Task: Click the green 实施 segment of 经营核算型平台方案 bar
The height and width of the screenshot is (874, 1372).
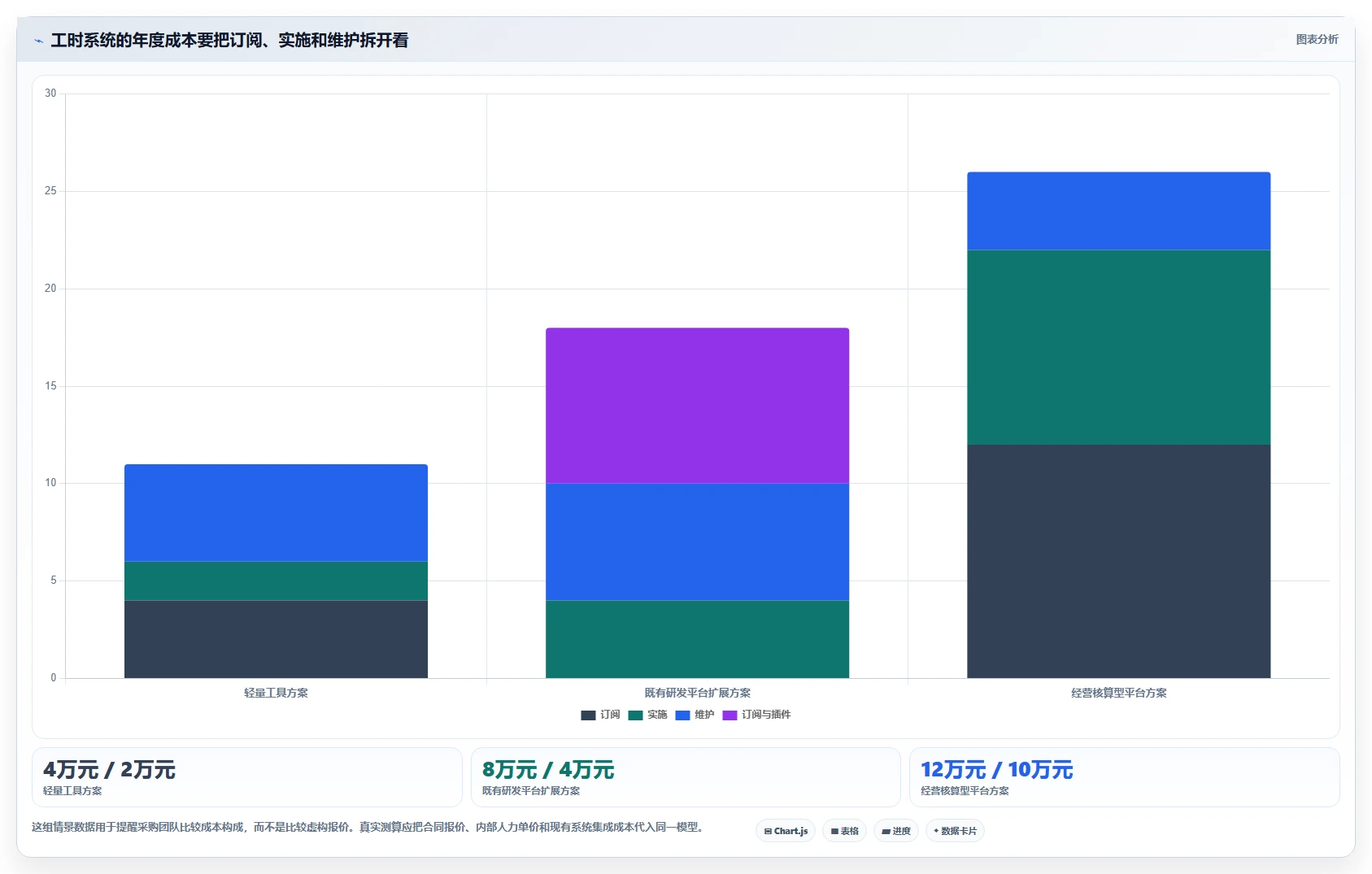Action: (x=1118, y=347)
